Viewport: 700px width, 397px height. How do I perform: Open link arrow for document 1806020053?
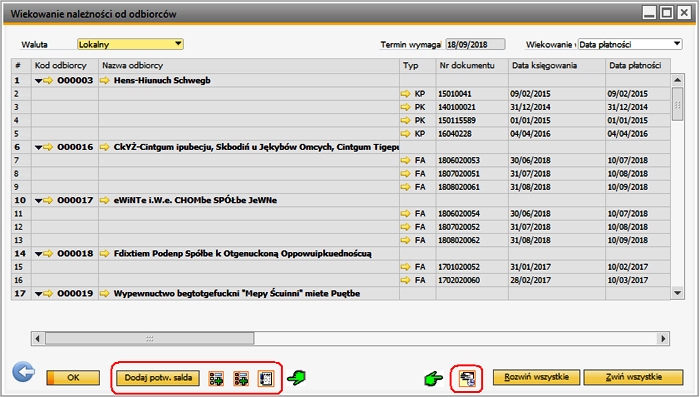click(x=405, y=160)
